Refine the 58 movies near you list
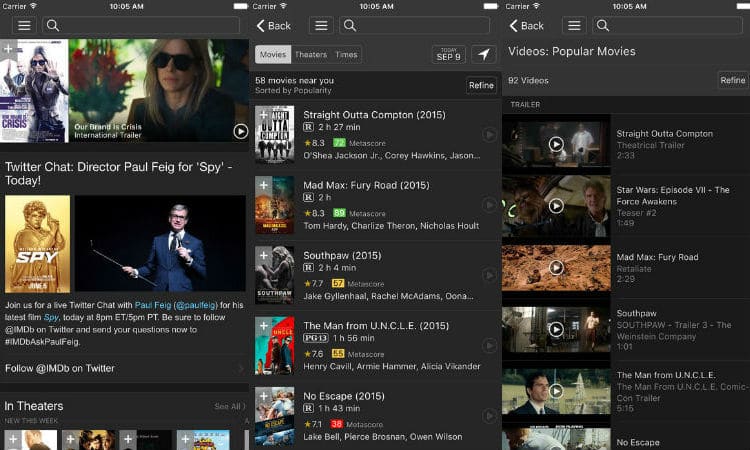The image size is (750, 450). click(481, 85)
